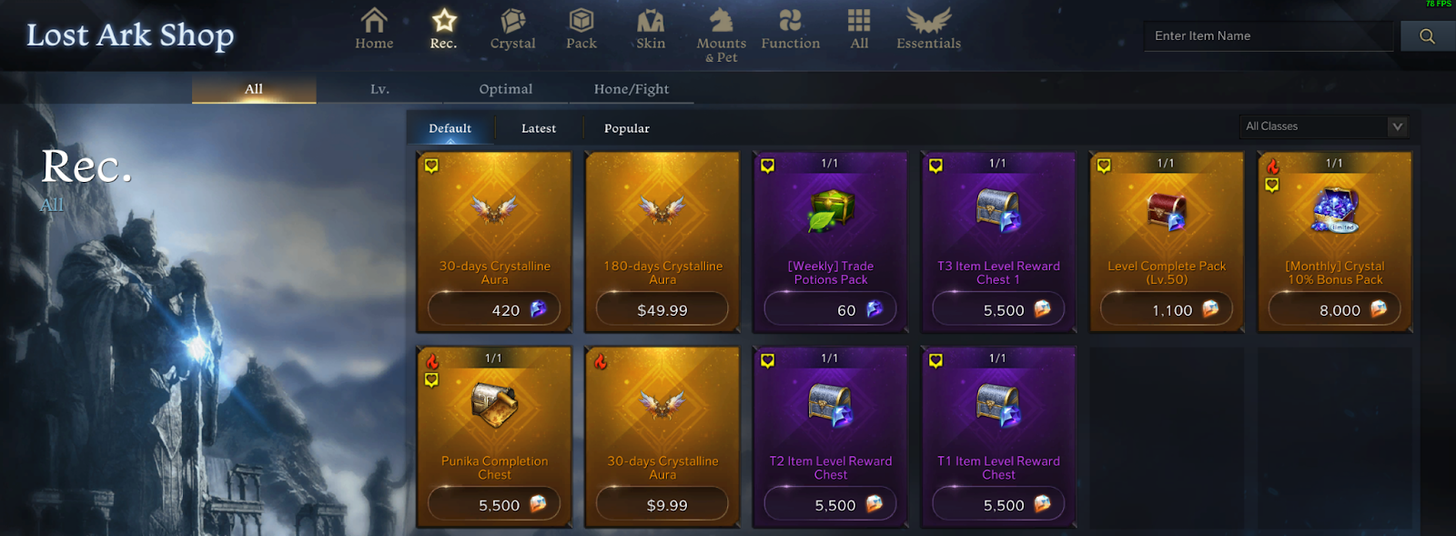Switch to the Optimal tab
Viewport: 1456px width, 536px height.
point(506,89)
